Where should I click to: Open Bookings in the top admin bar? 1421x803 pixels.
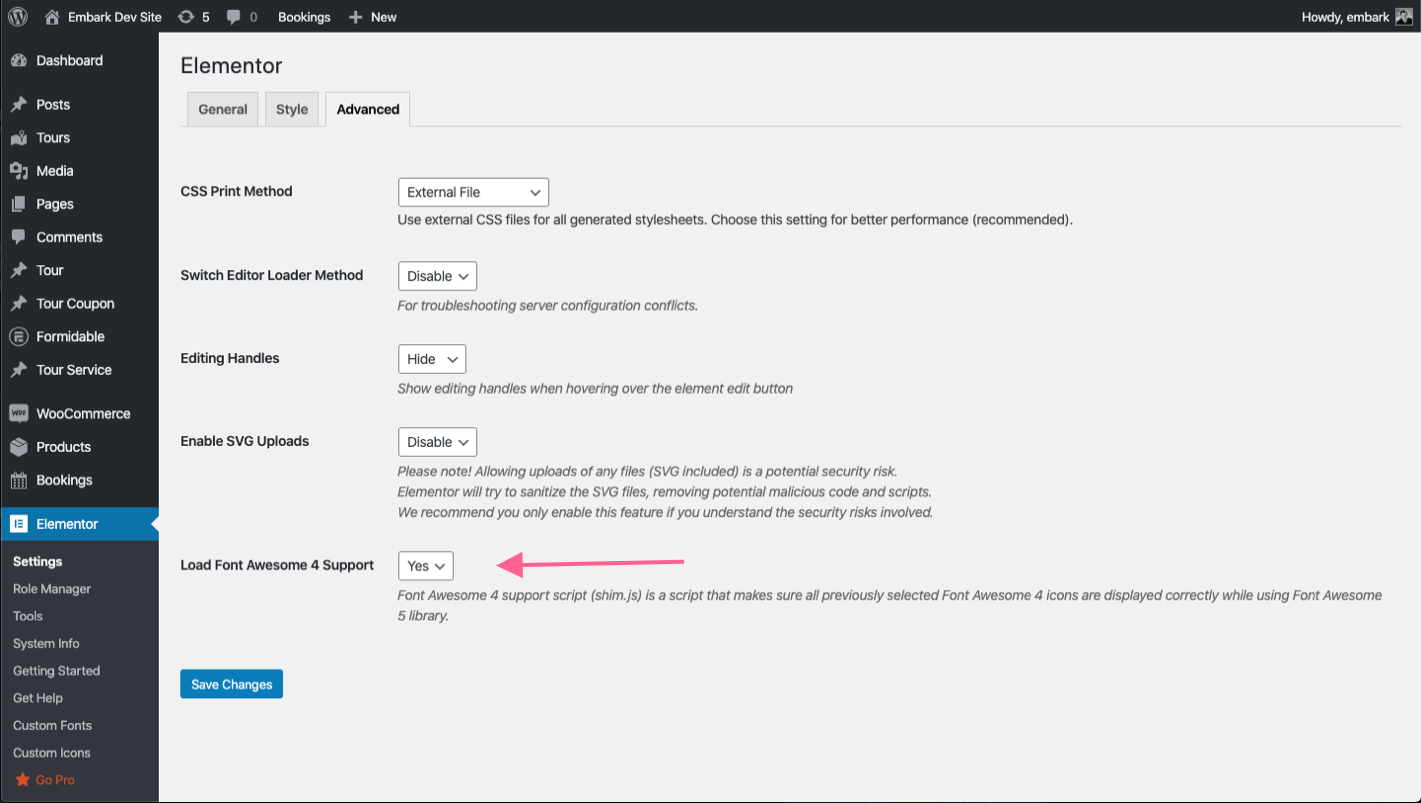pyautogui.click(x=304, y=17)
